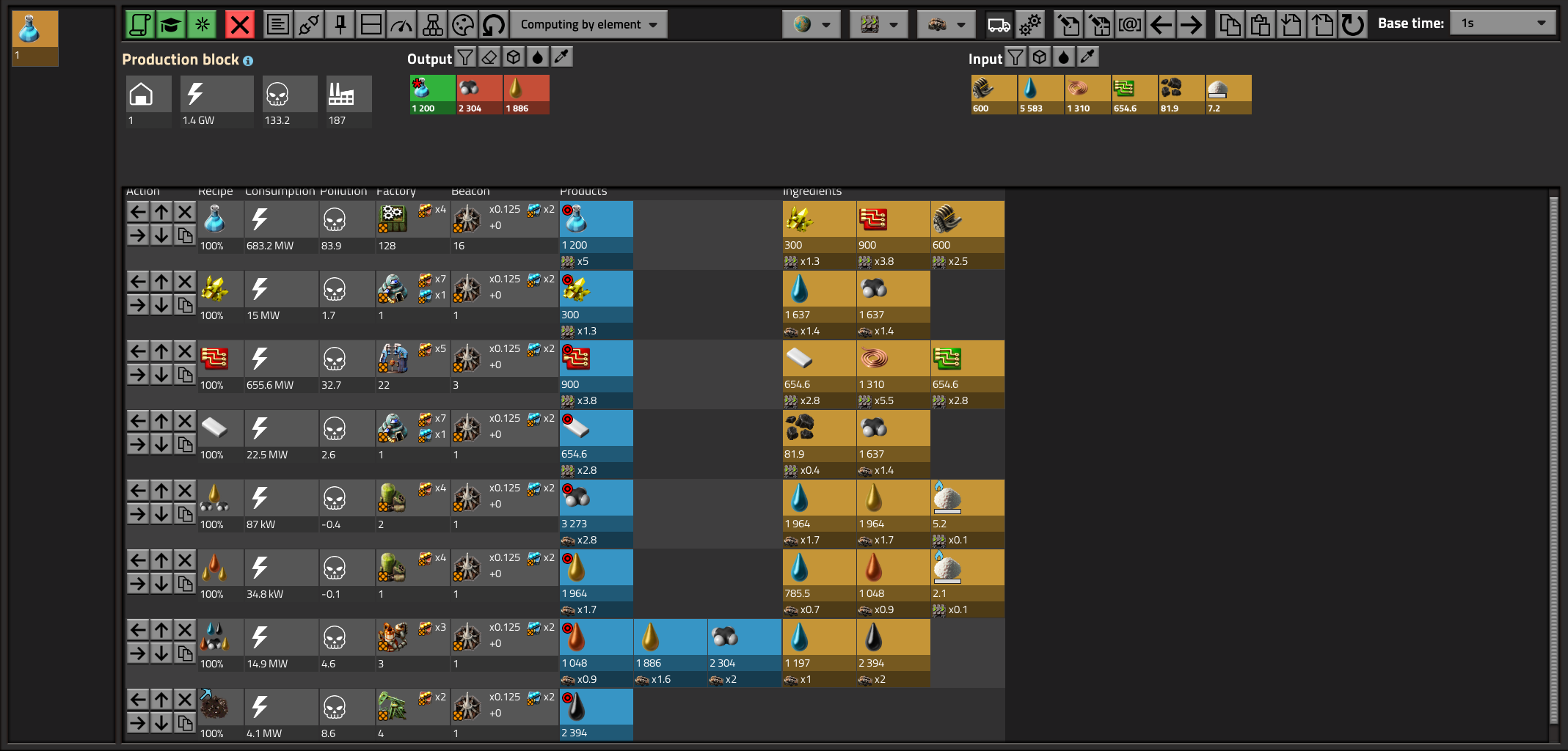Toggle the logistics truck display button
This screenshot has height=751, width=1568.
[x=999, y=24]
